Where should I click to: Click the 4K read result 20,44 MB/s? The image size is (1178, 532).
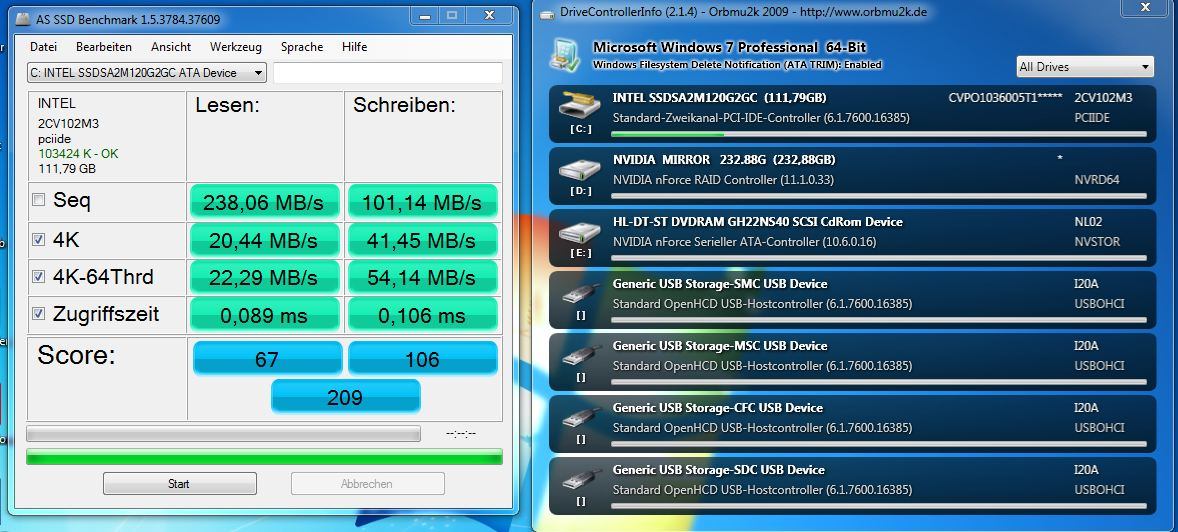(264, 240)
